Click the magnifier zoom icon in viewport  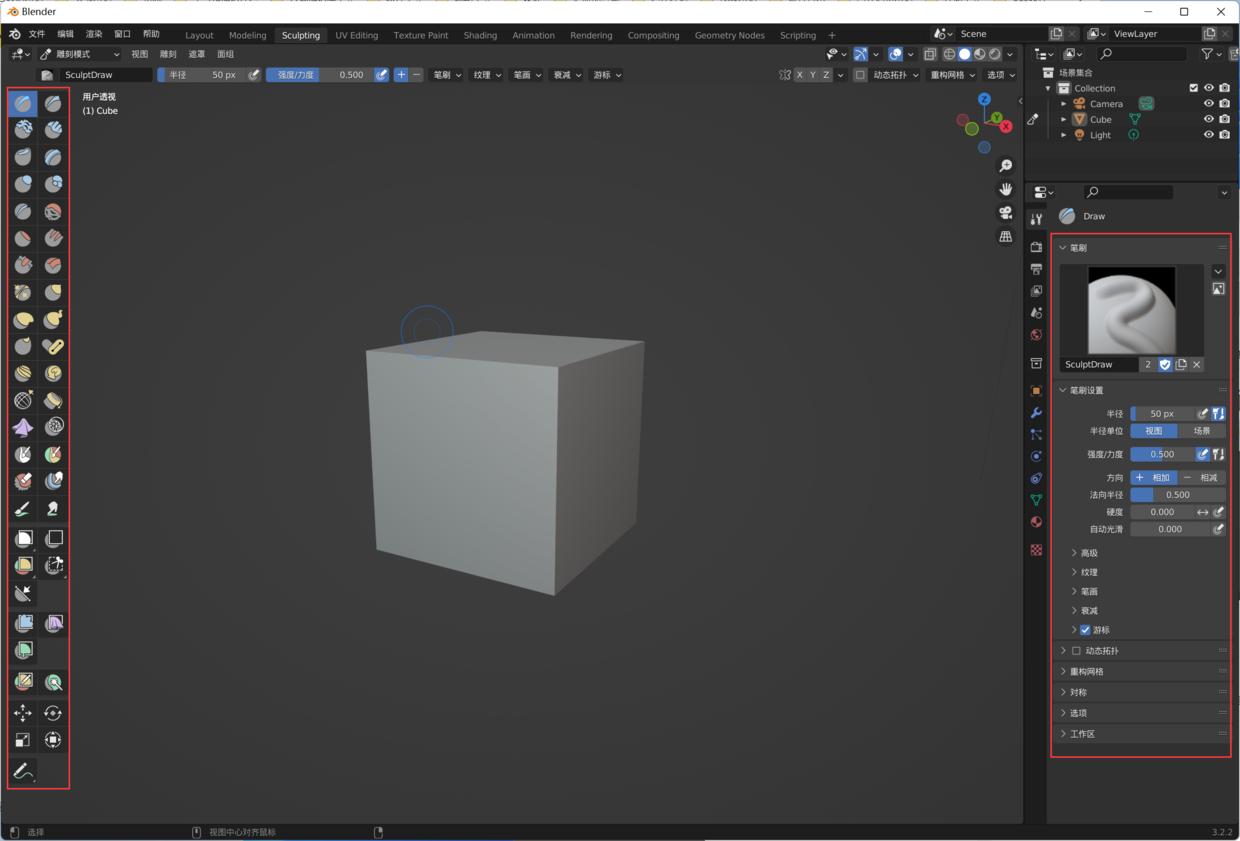pyautogui.click(x=1005, y=165)
